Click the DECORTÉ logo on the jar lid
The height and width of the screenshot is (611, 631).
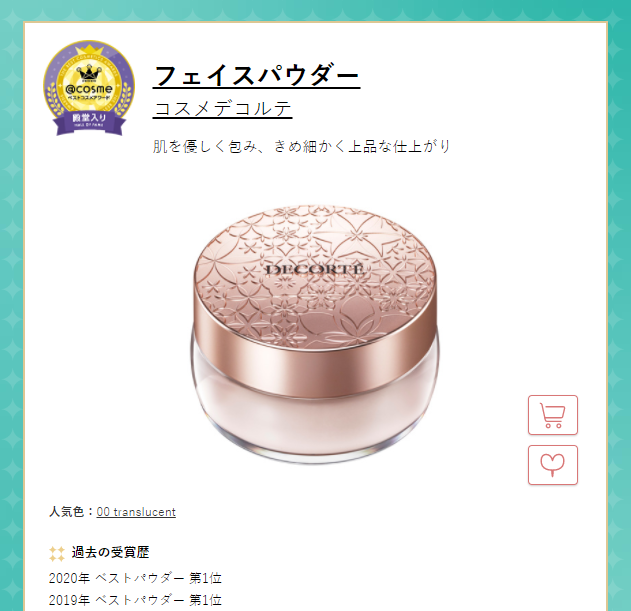[315, 269]
